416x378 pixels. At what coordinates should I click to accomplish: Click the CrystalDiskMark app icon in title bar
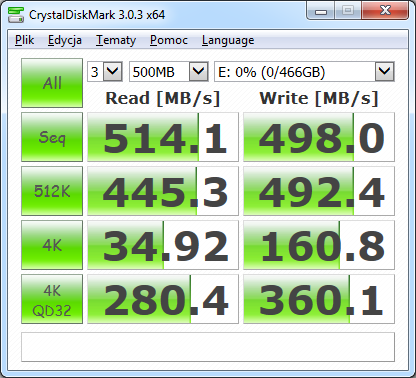point(16,15)
